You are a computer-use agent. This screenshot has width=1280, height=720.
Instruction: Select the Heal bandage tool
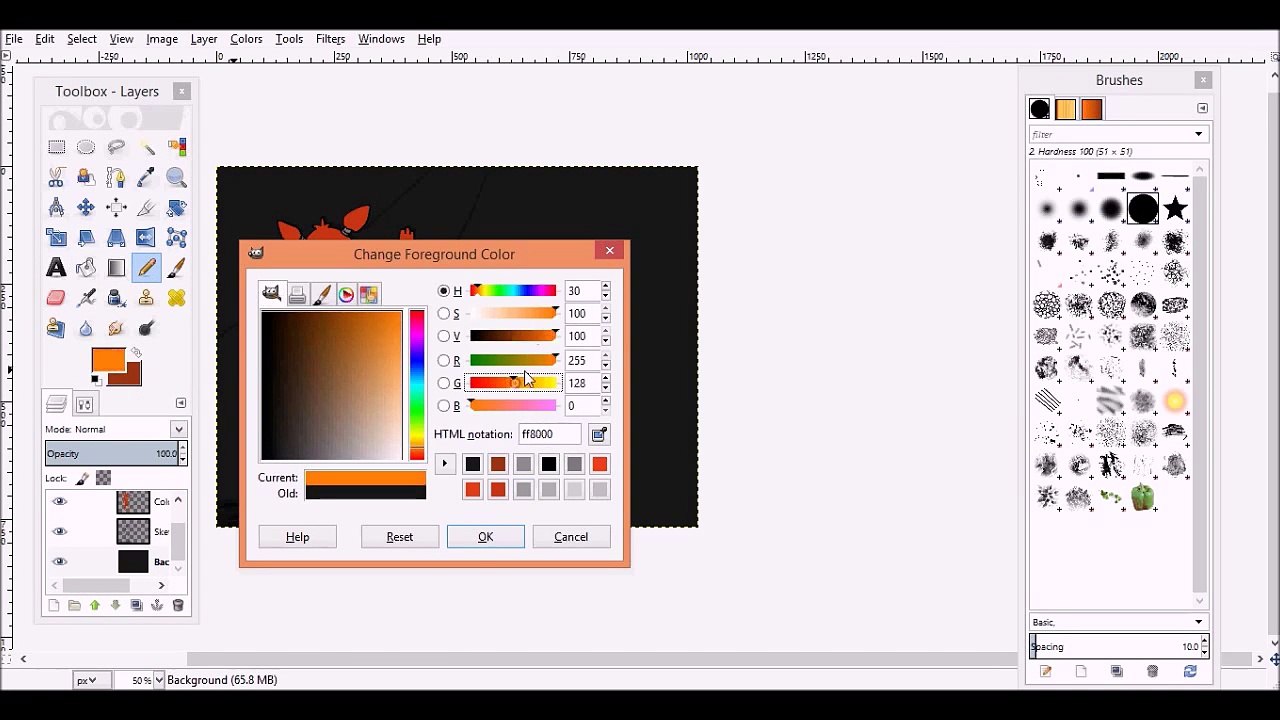177,297
